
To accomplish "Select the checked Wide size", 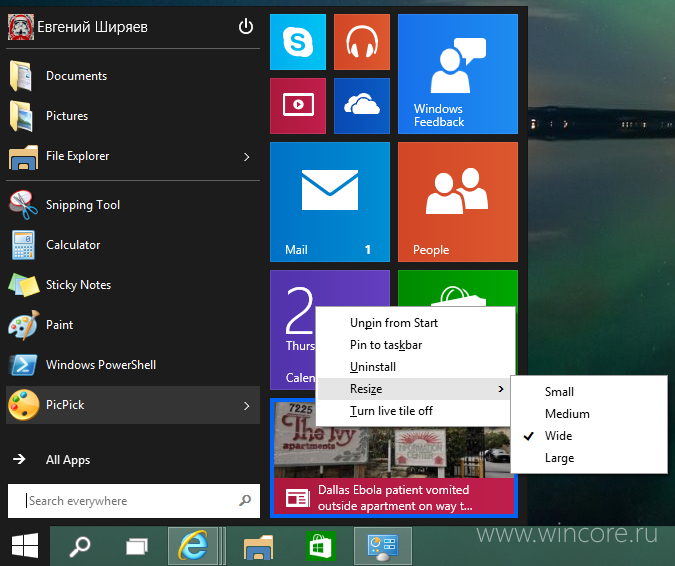I will (x=589, y=436).
